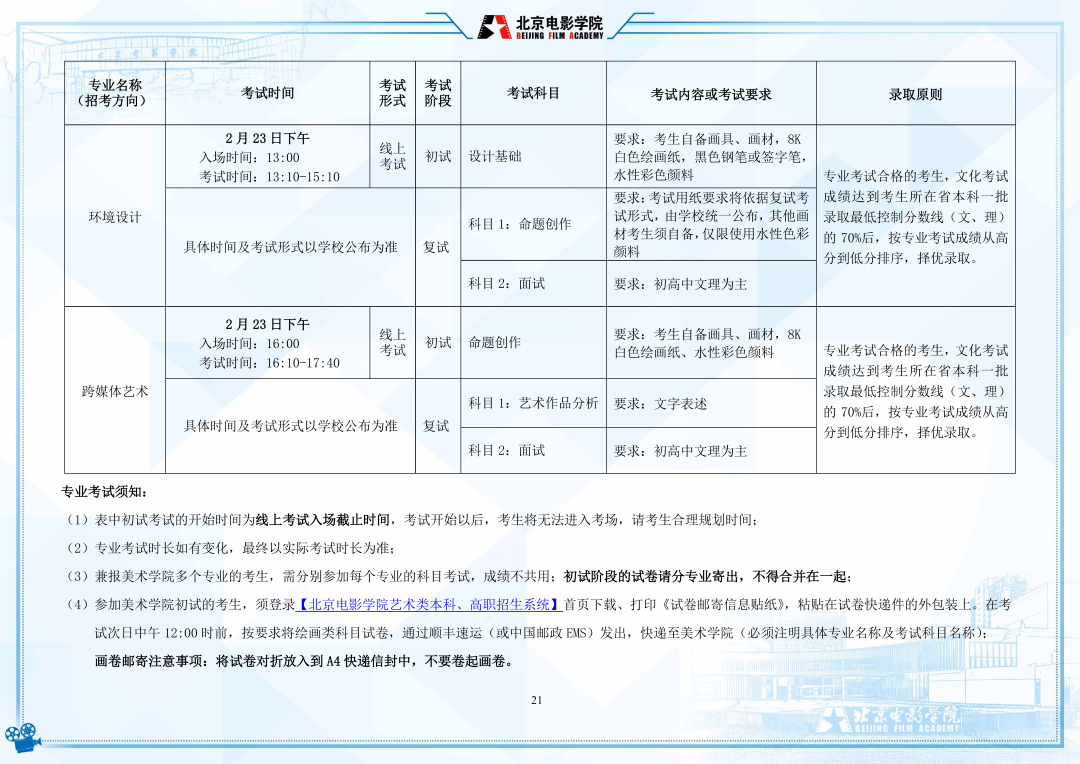Click the 科目1：命题创作 cell
Image resolution: width=1080 pixels, height=764 pixels.
tap(519, 224)
